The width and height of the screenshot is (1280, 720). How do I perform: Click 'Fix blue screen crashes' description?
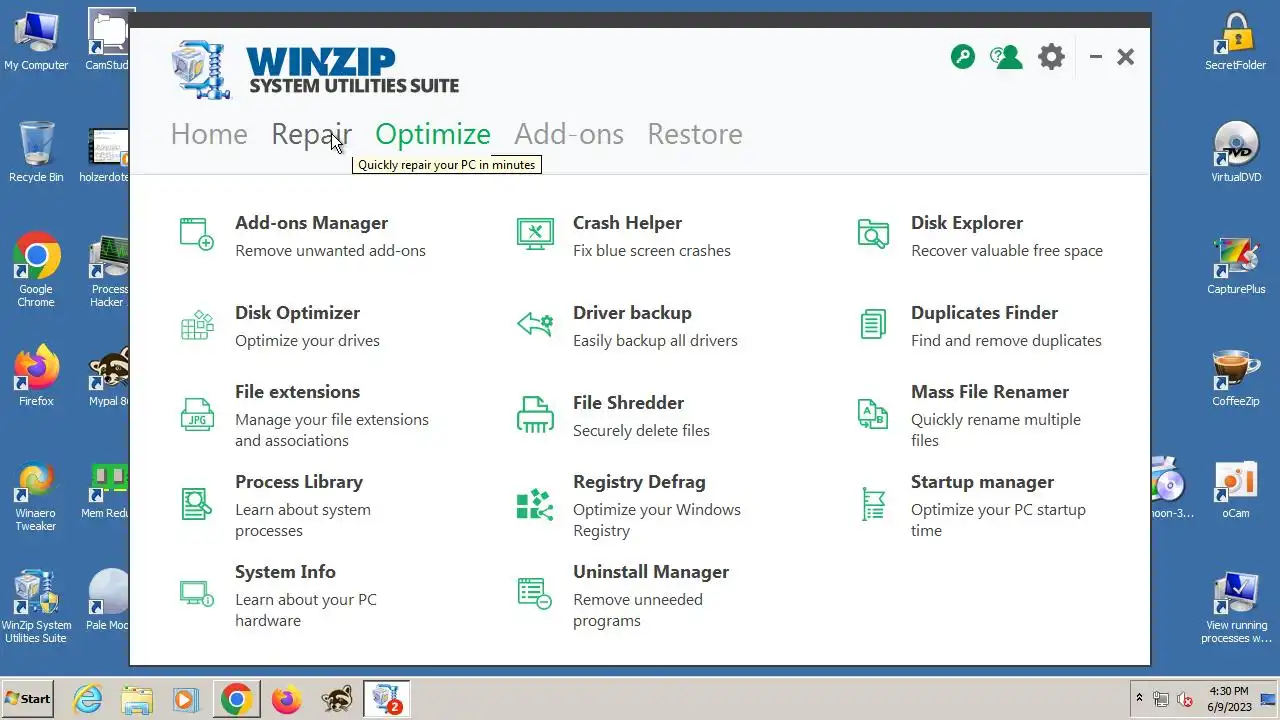(x=652, y=251)
